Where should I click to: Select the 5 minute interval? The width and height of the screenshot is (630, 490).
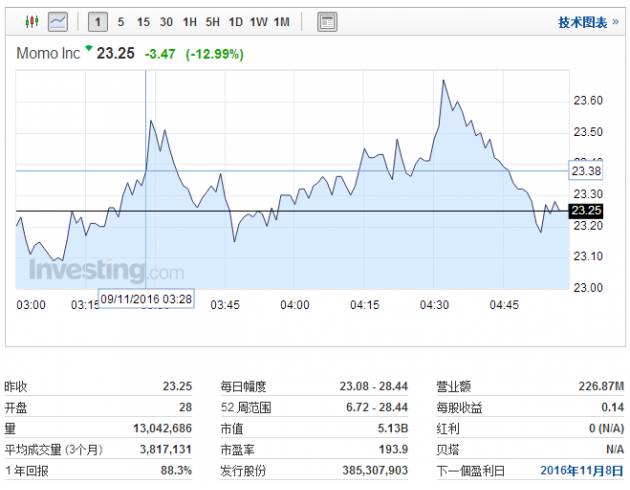coord(121,22)
